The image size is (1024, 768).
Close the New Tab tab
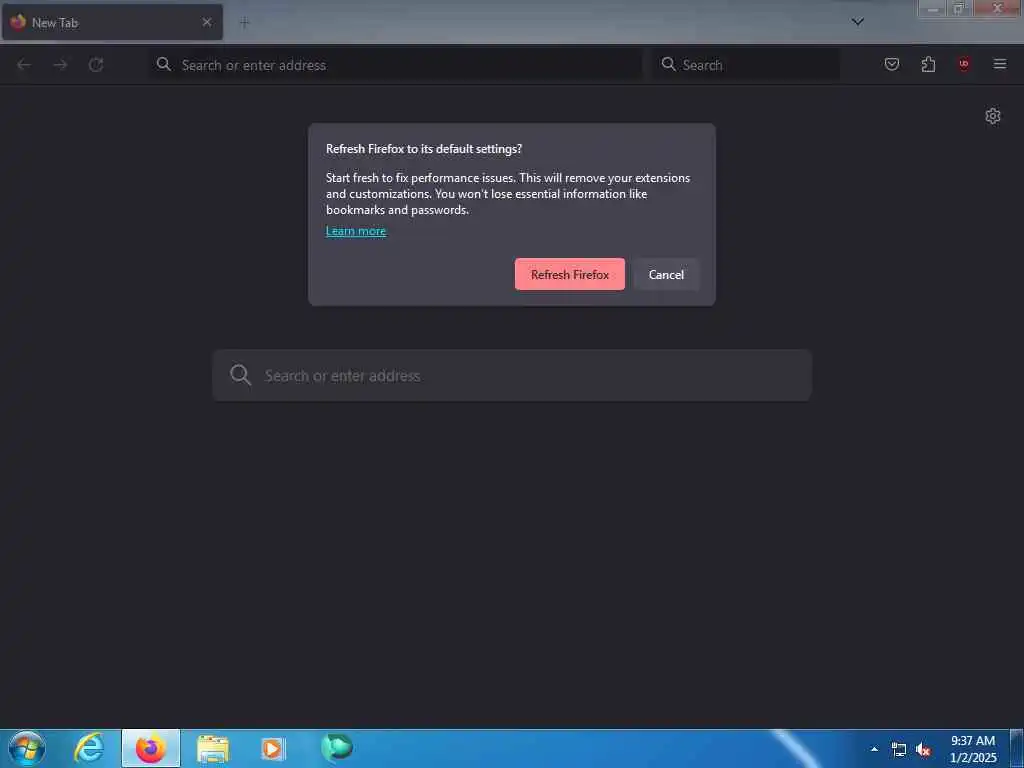click(207, 22)
